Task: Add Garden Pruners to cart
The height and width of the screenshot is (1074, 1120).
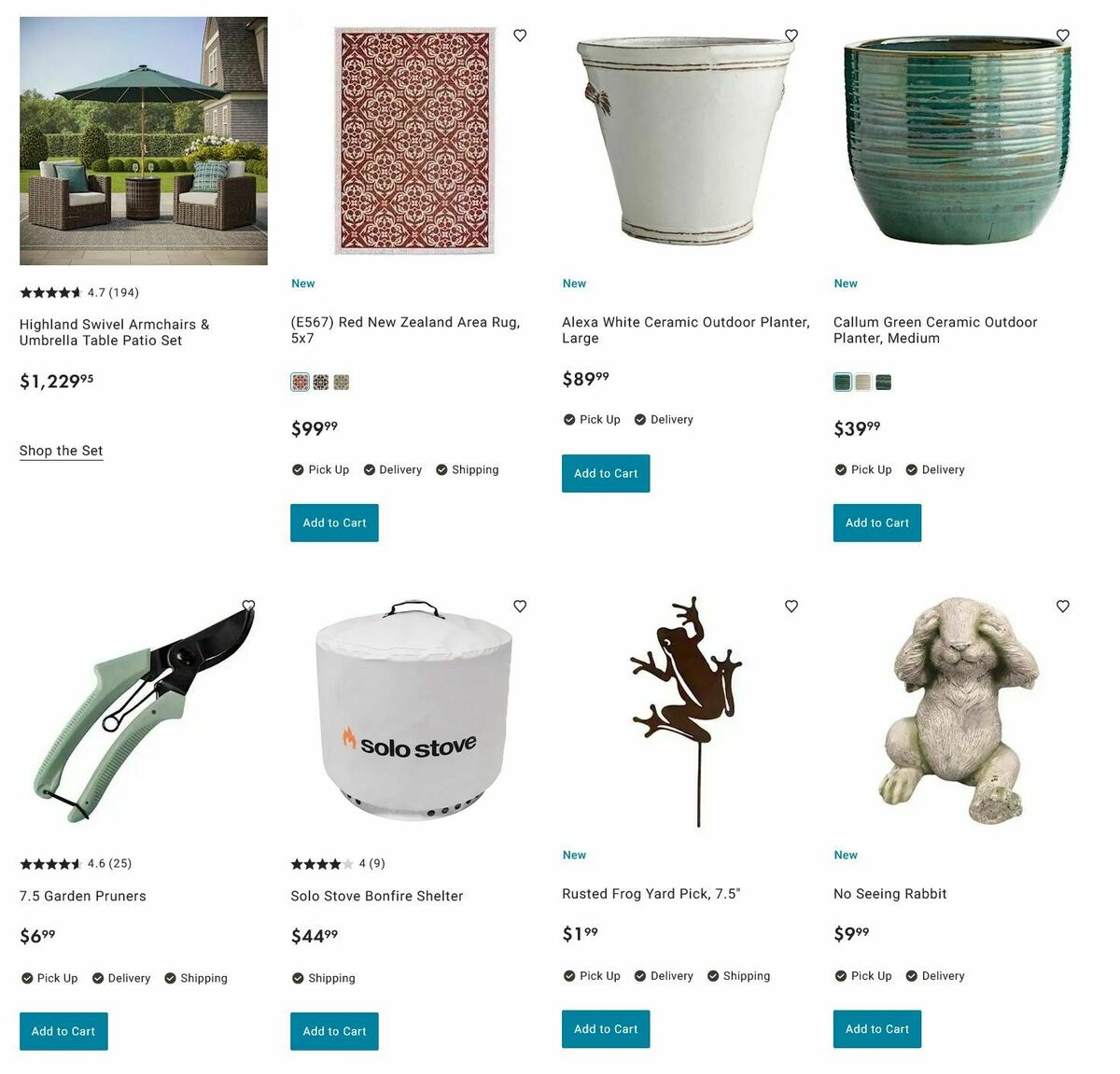Action: 63,1031
